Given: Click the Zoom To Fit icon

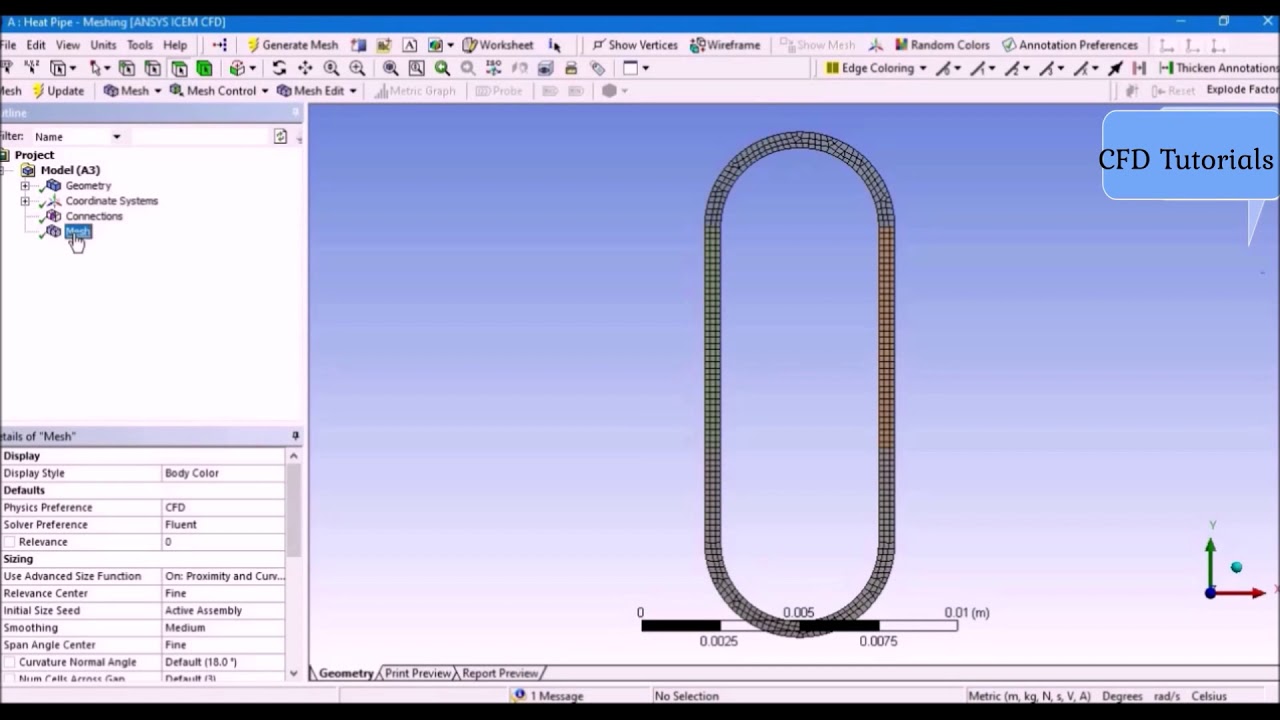Looking at the screenshot, I should click(390, 68).
